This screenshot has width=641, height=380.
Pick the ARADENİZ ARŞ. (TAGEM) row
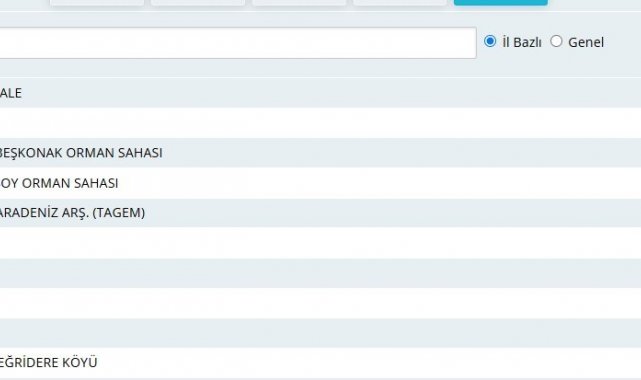click(320, 213)
